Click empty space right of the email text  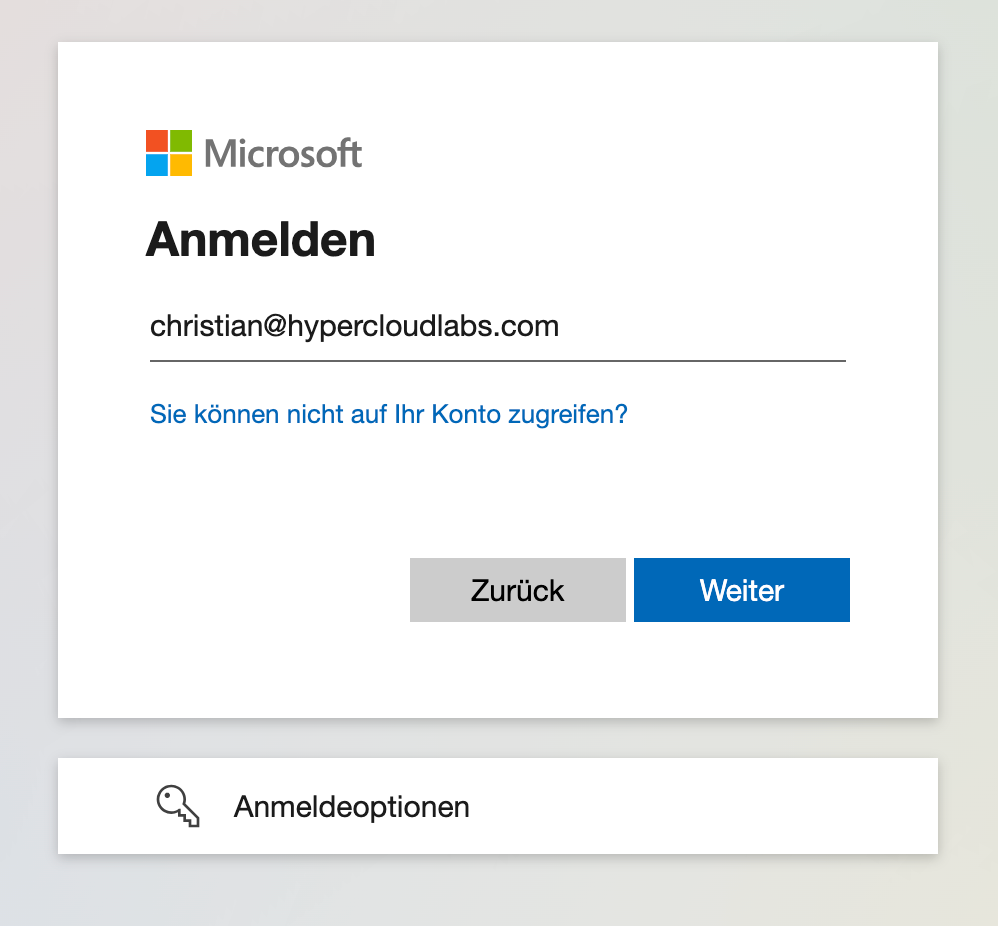click(x=710, y=327)
